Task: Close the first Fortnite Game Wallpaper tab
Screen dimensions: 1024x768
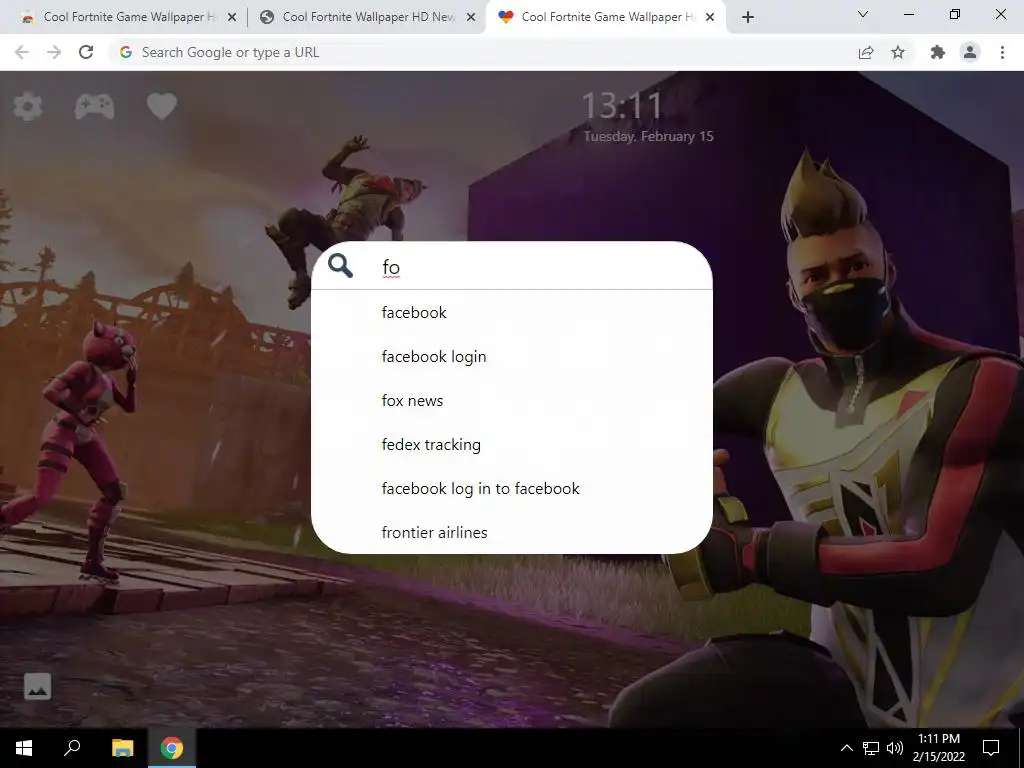Action: (232, 18)
